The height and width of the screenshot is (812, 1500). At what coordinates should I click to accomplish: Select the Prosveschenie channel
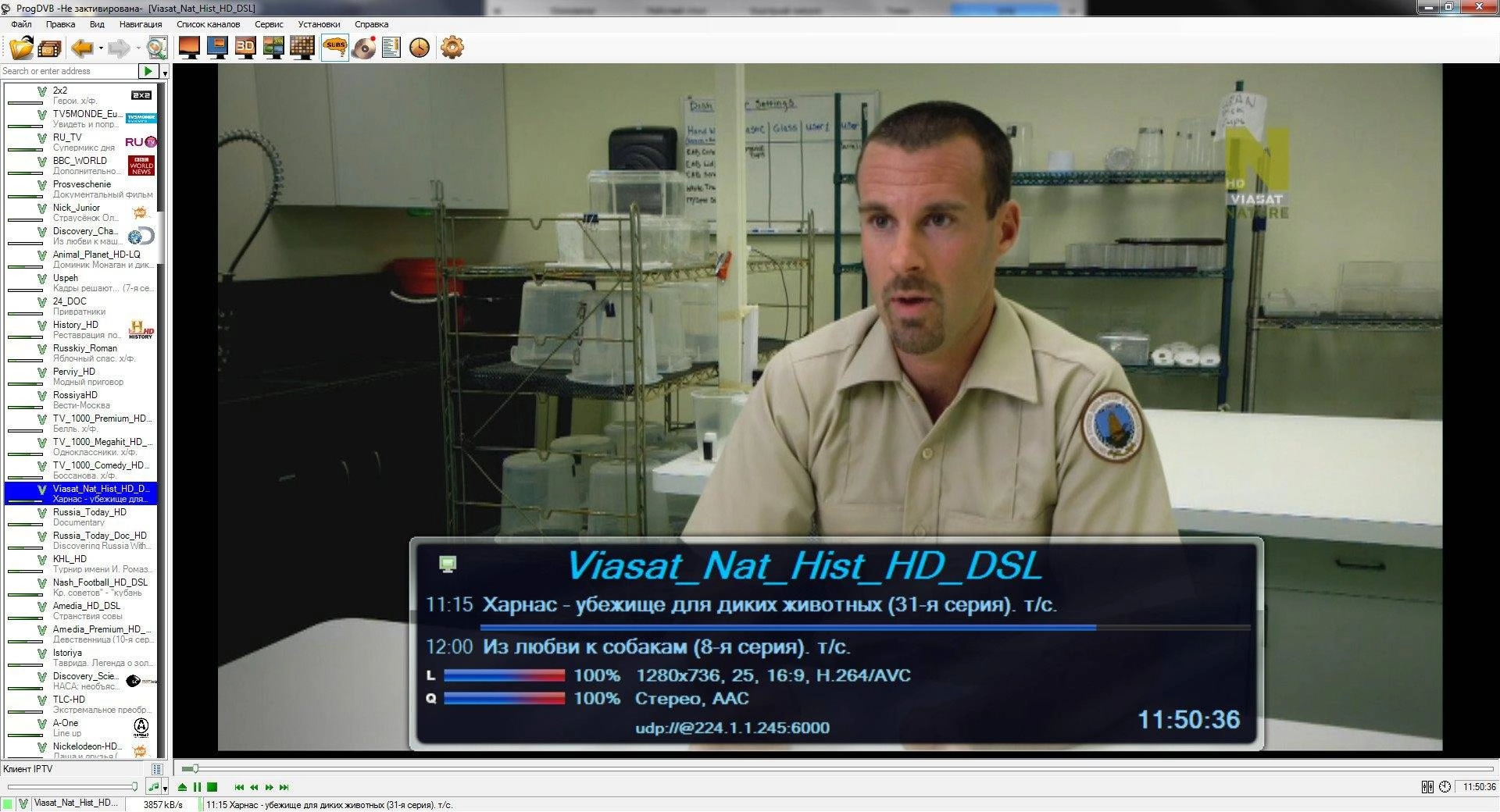pyautogui.click(x=81, y=189)
